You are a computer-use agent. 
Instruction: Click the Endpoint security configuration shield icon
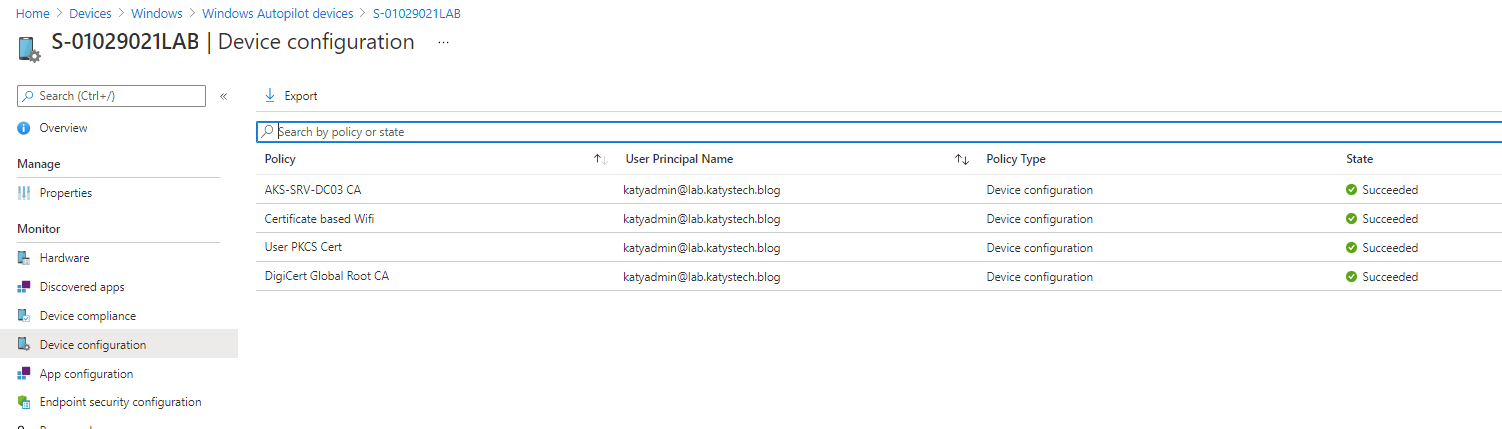(x=24, y=402)
